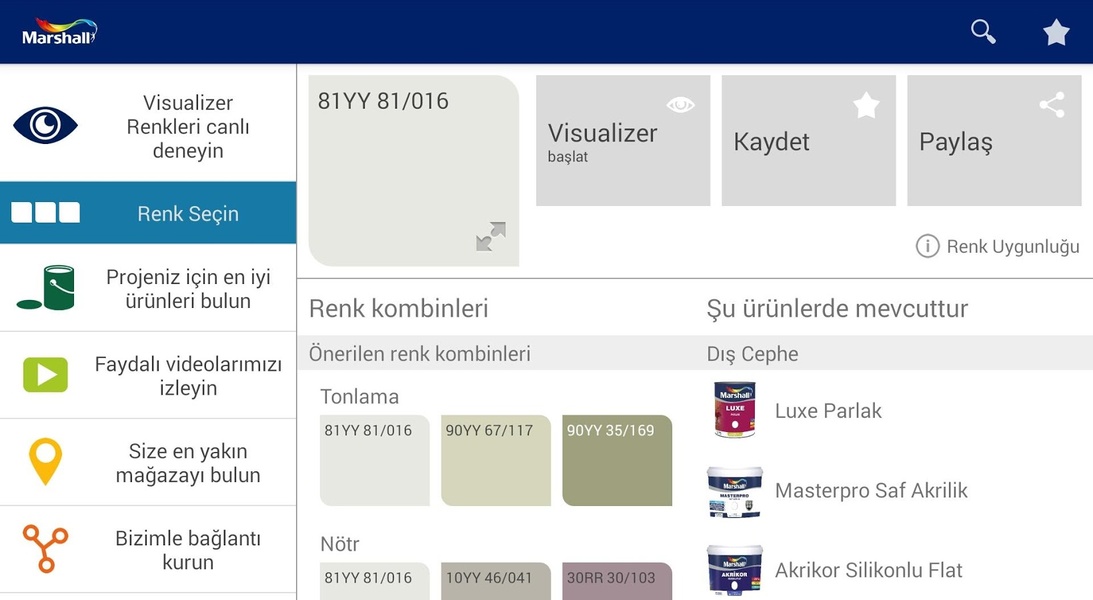This screenshot has width=1093, height=600.
Task: Open Size en yakın mağazayı bulun
Action: tap(148, 462)
